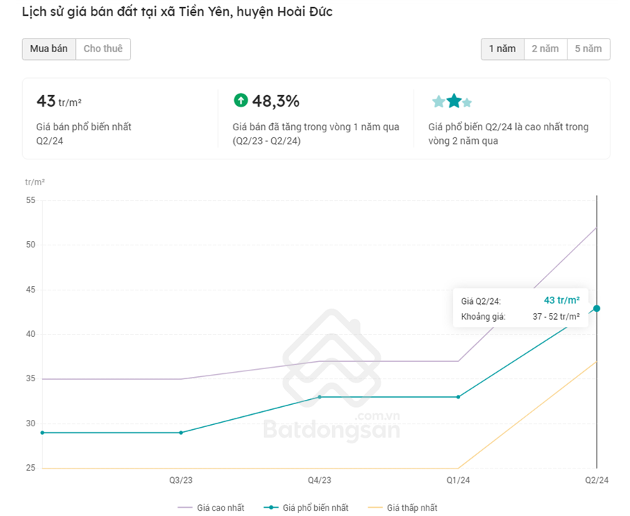Select the 2 năm time range
The image size is (630, 516).
coord(545,49)
